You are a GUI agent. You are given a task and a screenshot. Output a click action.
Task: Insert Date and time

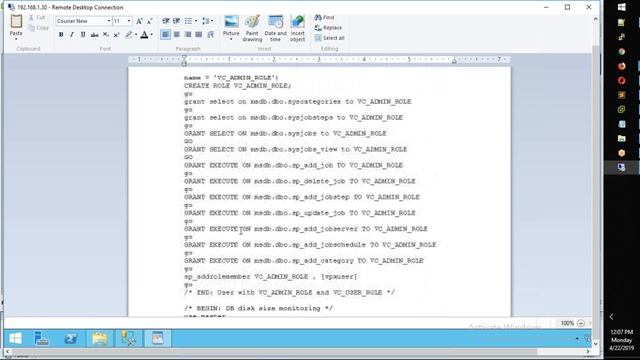[x=276, y=28]
